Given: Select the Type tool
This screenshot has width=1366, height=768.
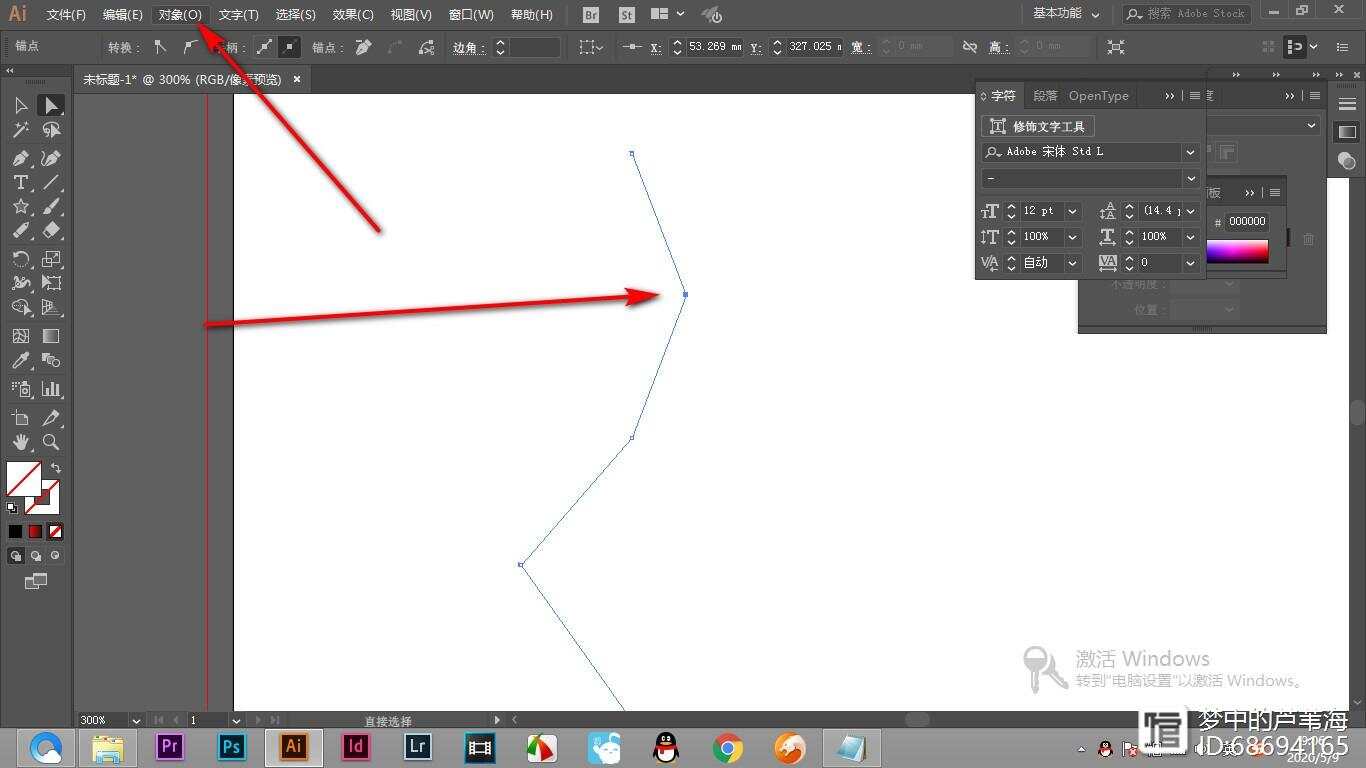Looking at the screenshot, I should (21, 182).
